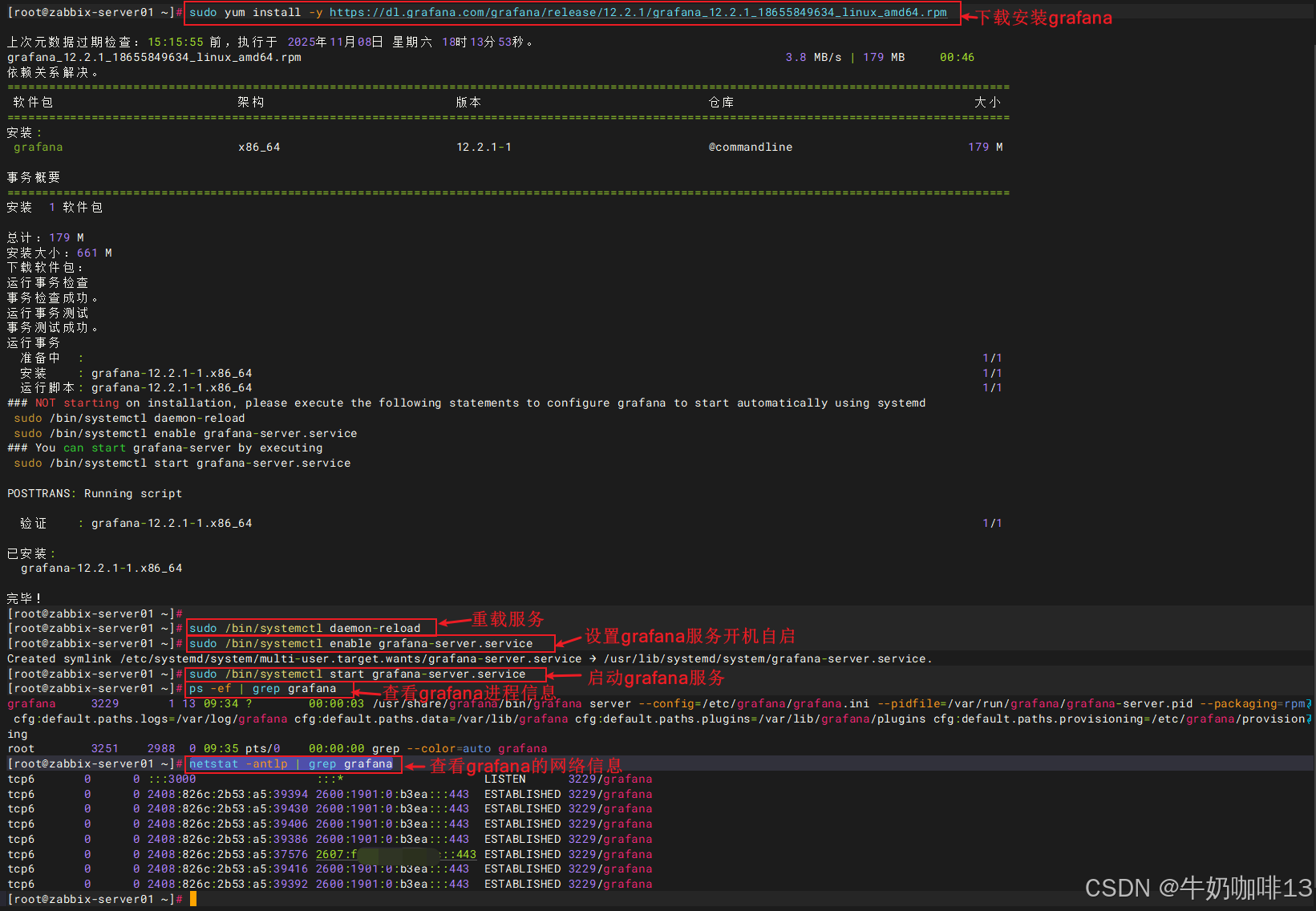
Task: Click the '完毕!' completion line
Action: click(24, 598)
